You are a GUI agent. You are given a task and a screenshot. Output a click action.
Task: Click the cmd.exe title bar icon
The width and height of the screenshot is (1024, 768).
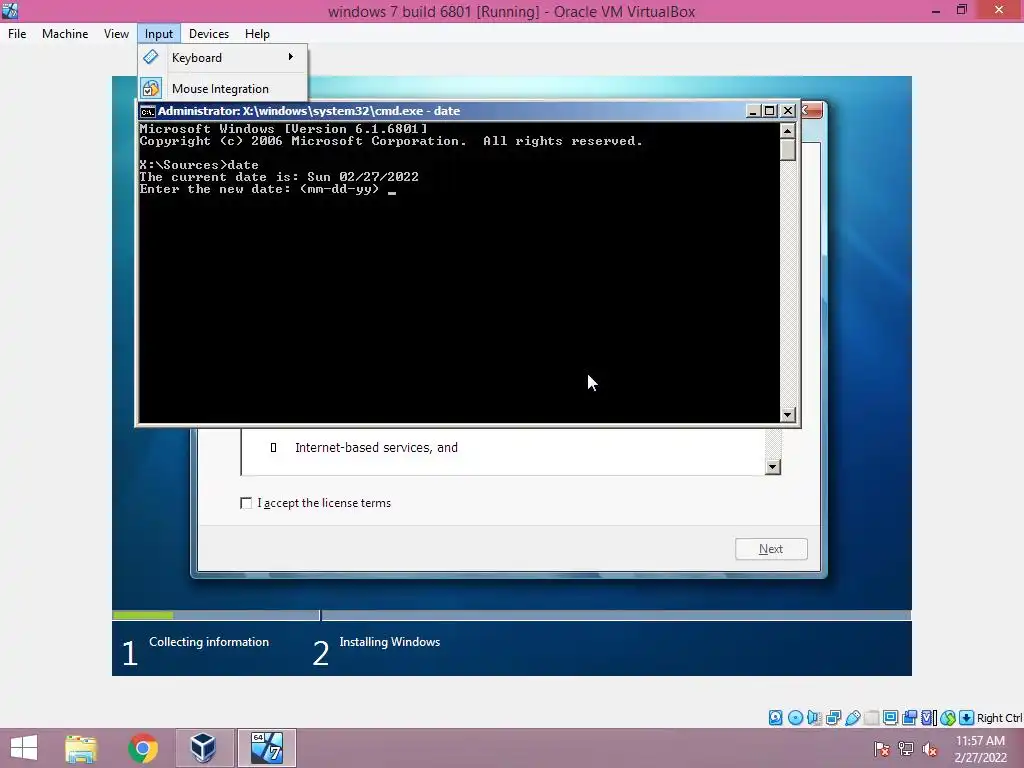click(148, 111)
